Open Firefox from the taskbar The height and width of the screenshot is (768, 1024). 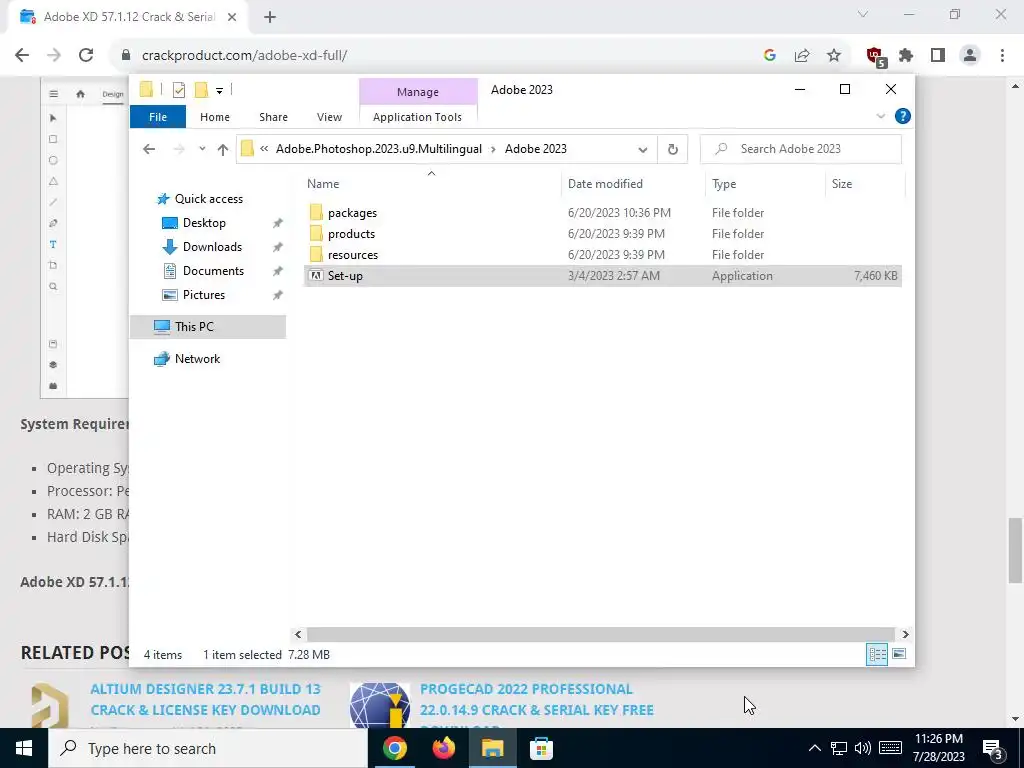(x=444, y=748)
